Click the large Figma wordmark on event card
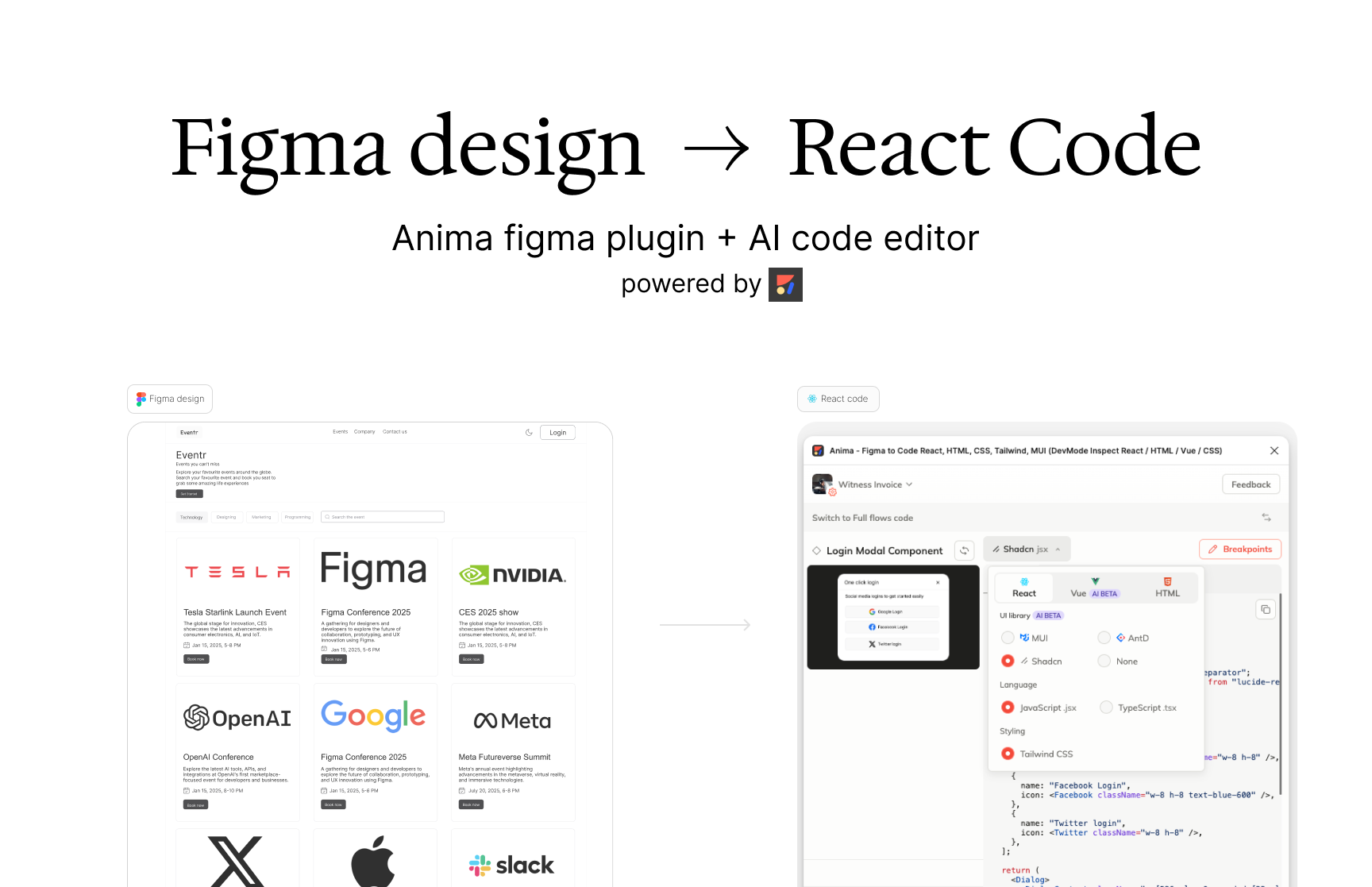The height and width of the screenshot is (887, 1372). tap(373, 570)
